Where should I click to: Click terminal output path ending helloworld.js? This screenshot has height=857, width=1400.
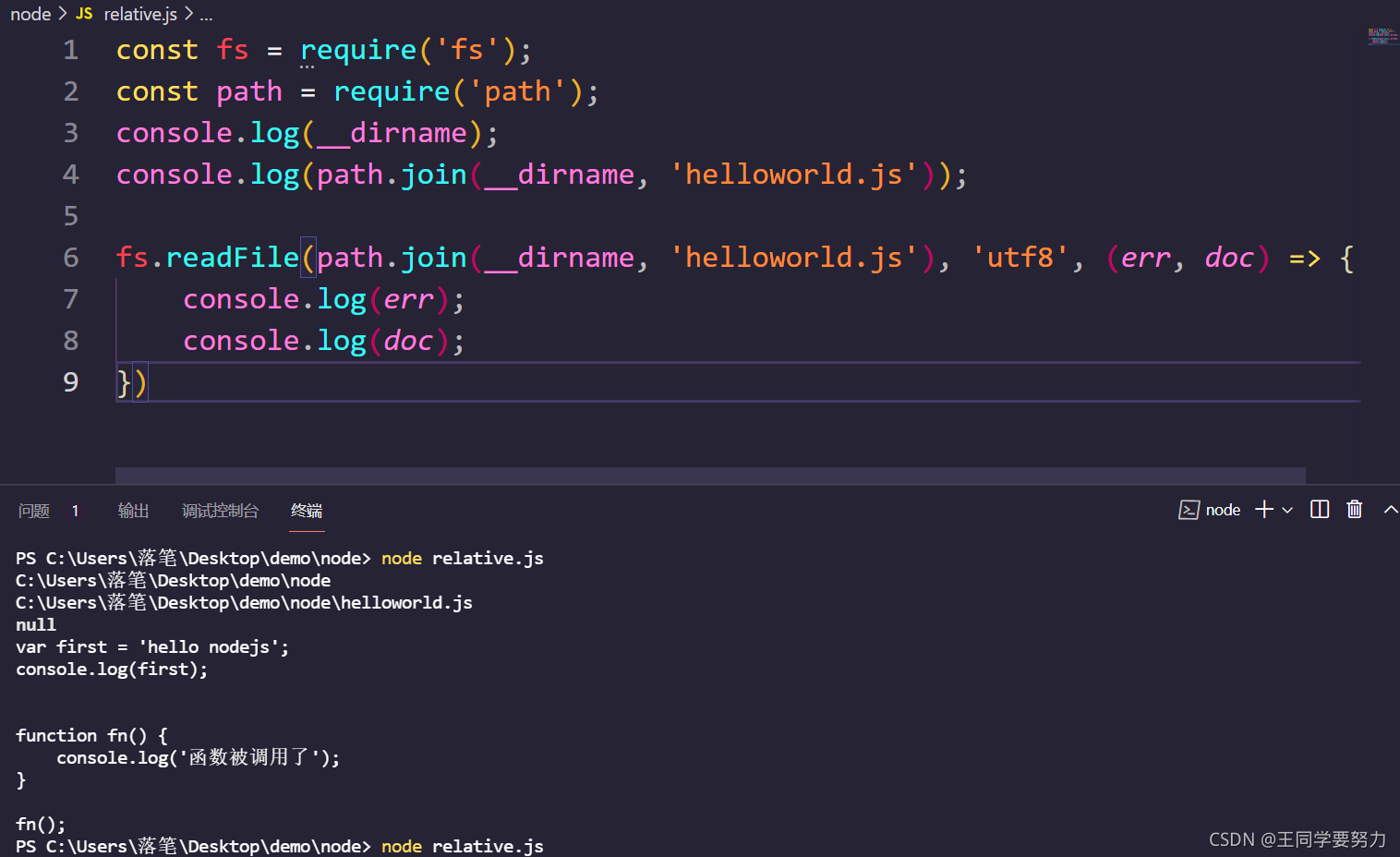[244, 603]
